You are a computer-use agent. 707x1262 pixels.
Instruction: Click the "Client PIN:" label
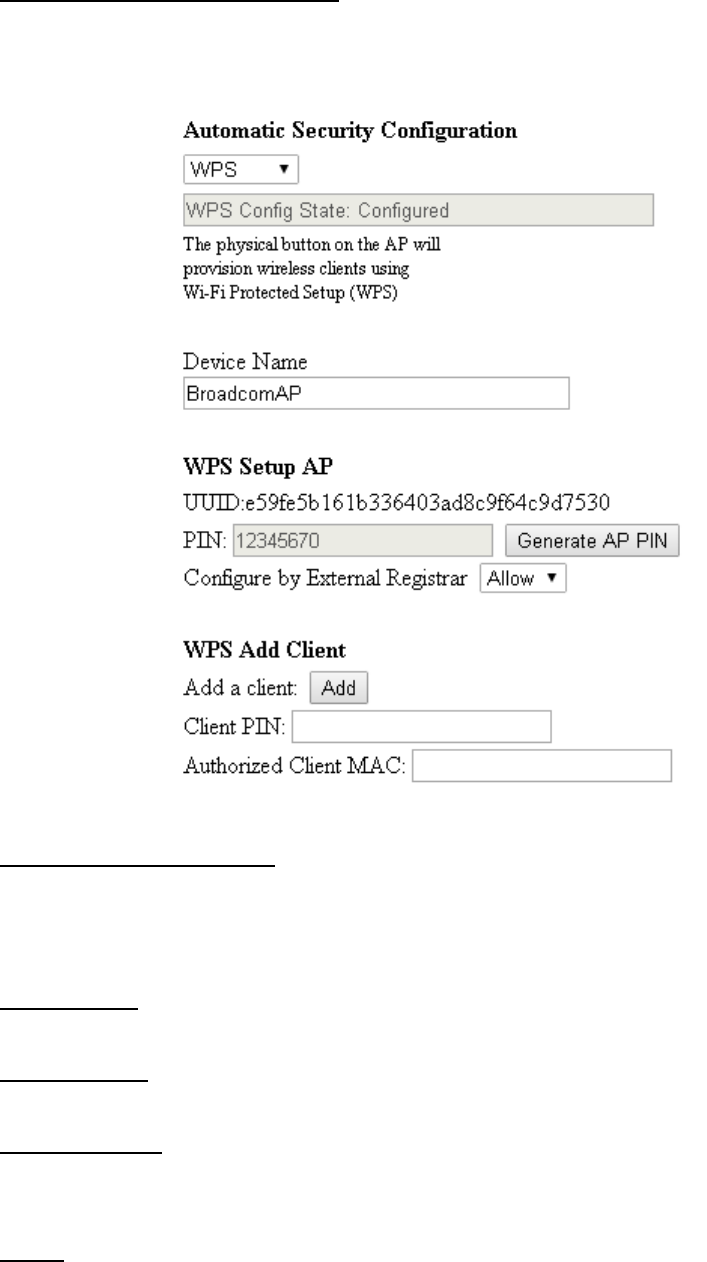[235, 728]
